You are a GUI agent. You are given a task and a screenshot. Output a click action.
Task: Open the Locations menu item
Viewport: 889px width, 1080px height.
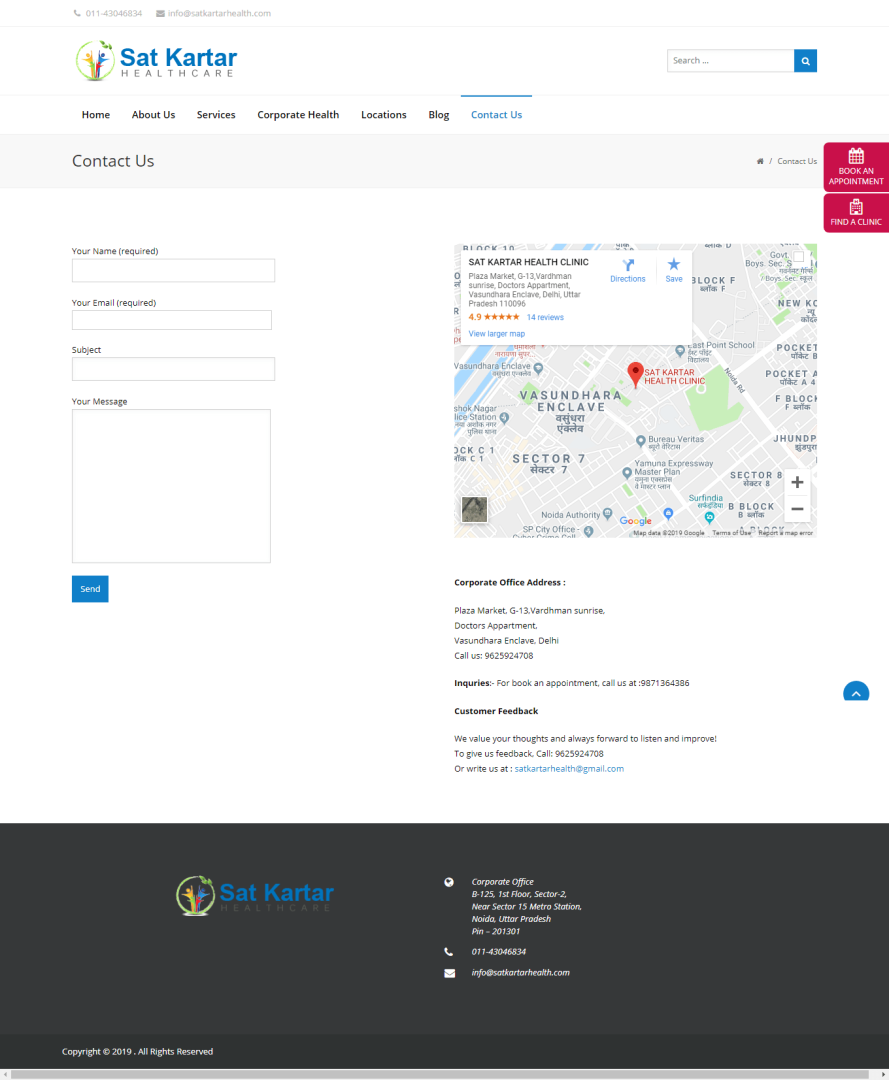pyautogui.click(x=384, y=115)
